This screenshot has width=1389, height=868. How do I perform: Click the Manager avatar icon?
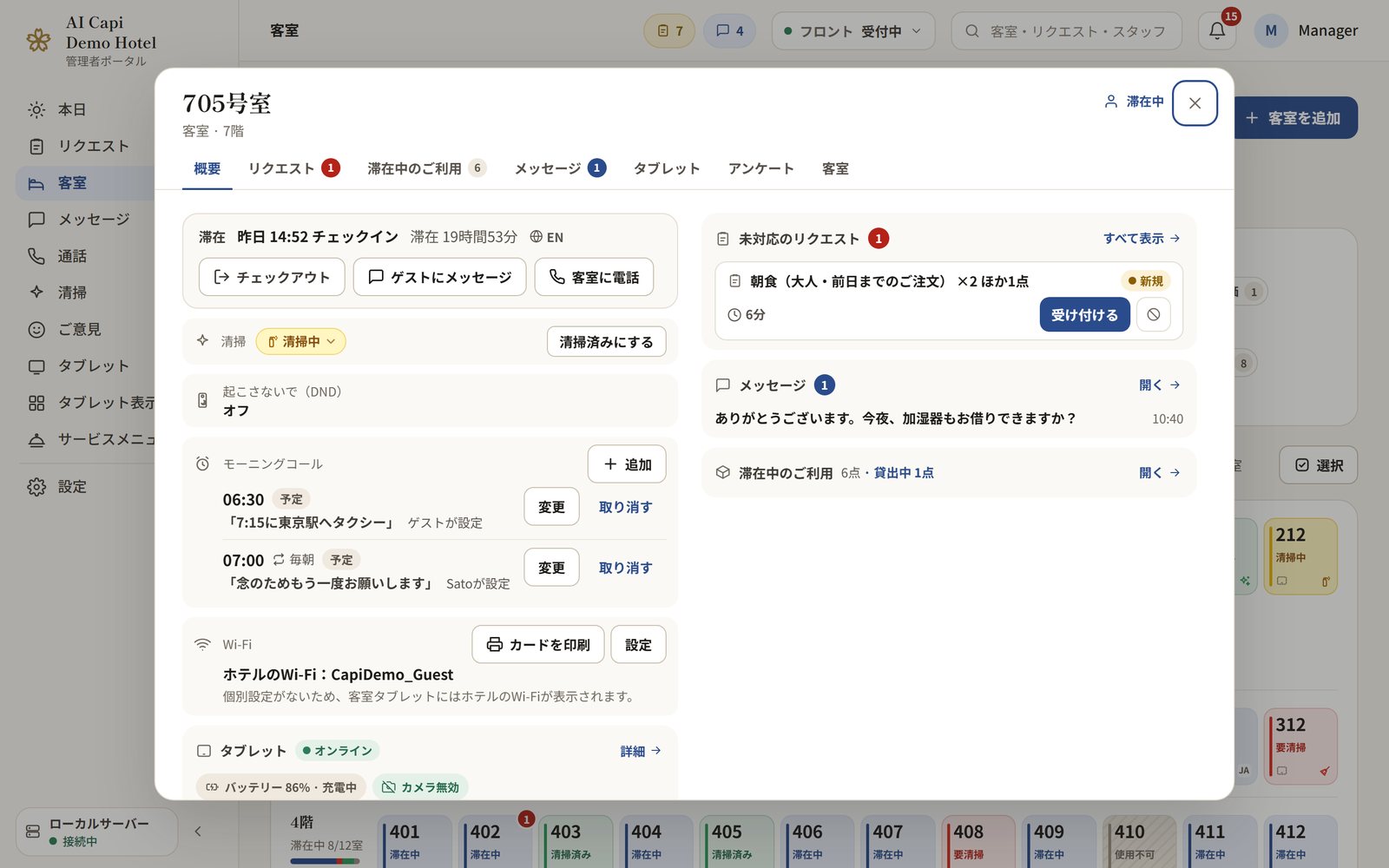click(x=1271, y=31)
